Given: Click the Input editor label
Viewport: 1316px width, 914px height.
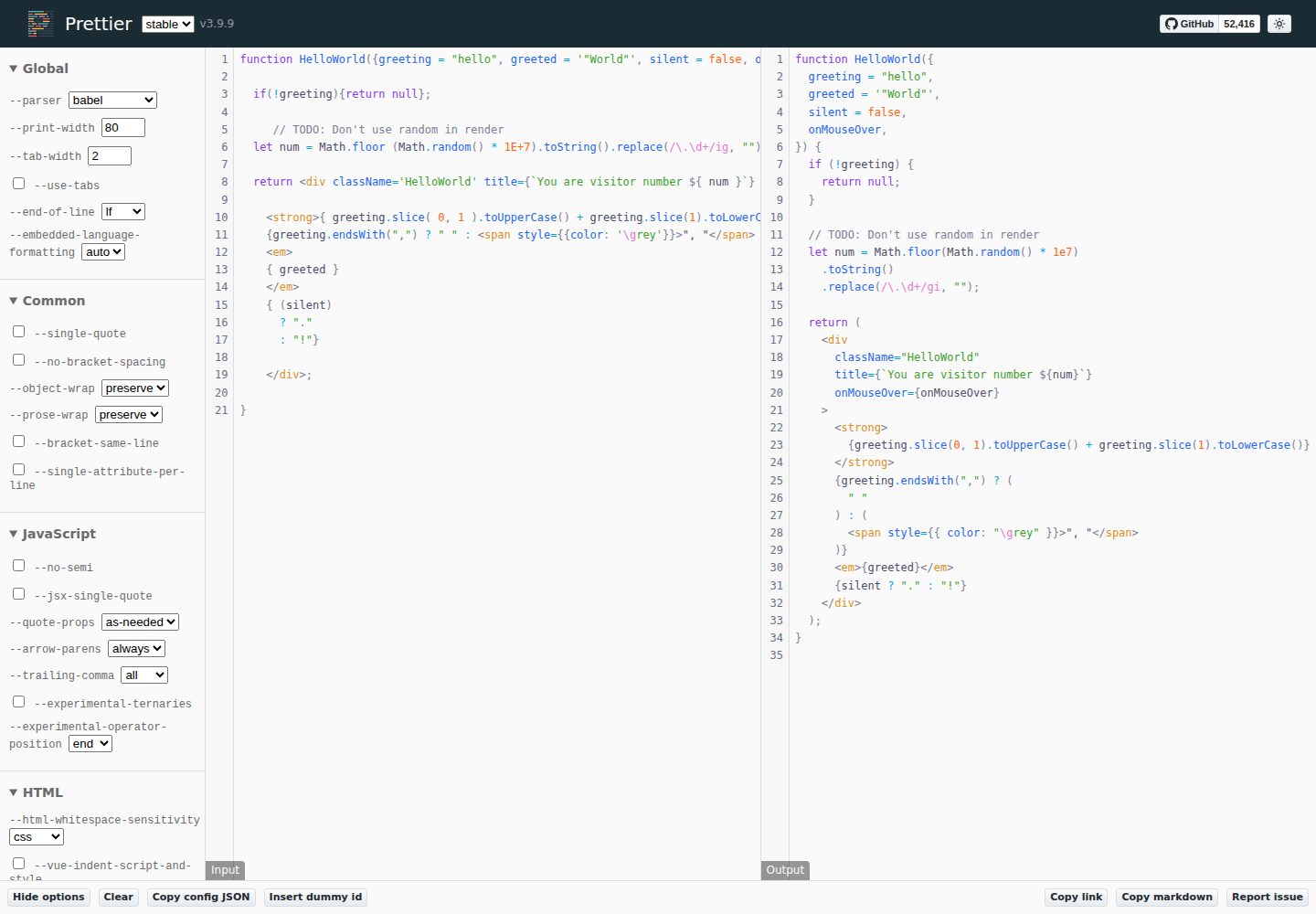Looking at the screenshot, I should 225,870.
